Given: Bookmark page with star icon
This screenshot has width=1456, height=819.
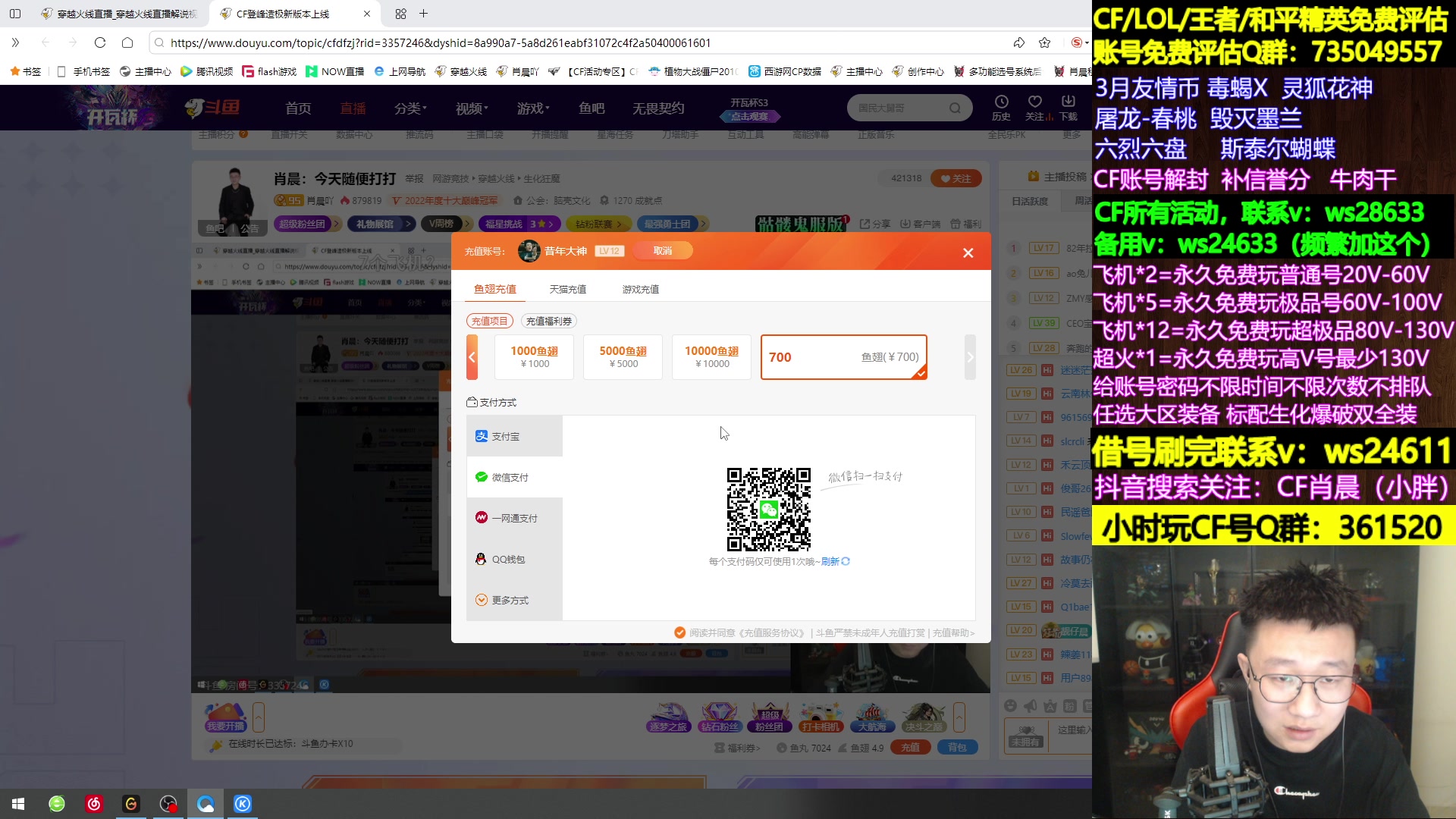Looking at the screenshot, I should (x=1044, y=42).
